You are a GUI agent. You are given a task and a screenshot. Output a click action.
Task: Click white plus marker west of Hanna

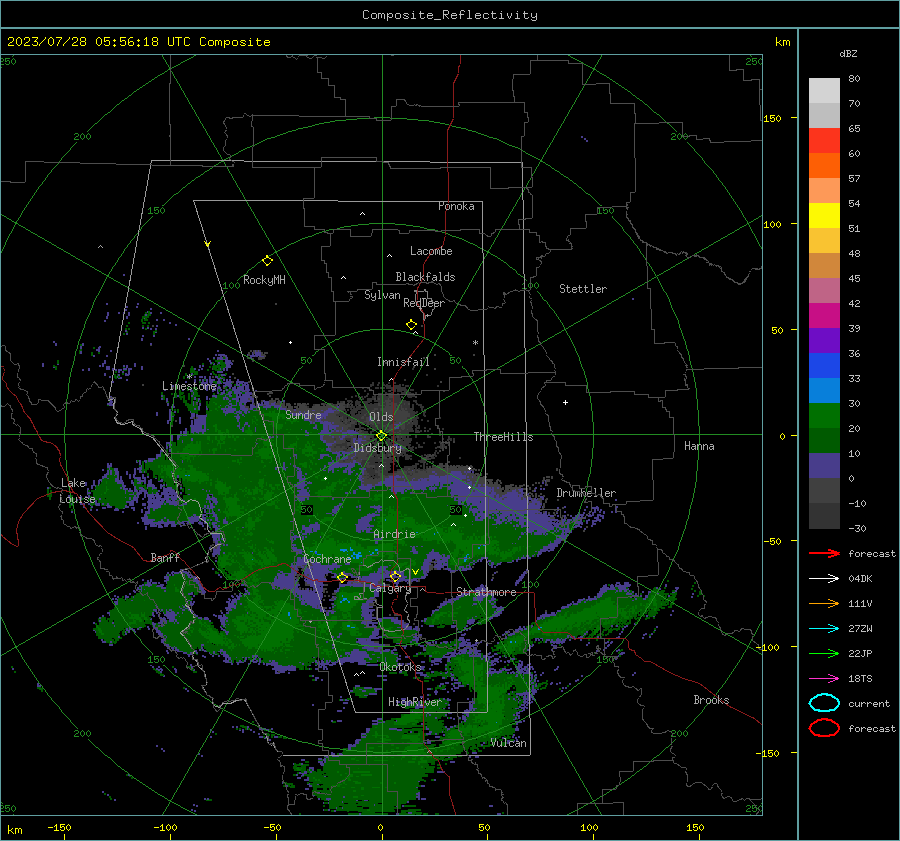pyautogui.click(x=565, y=402)
